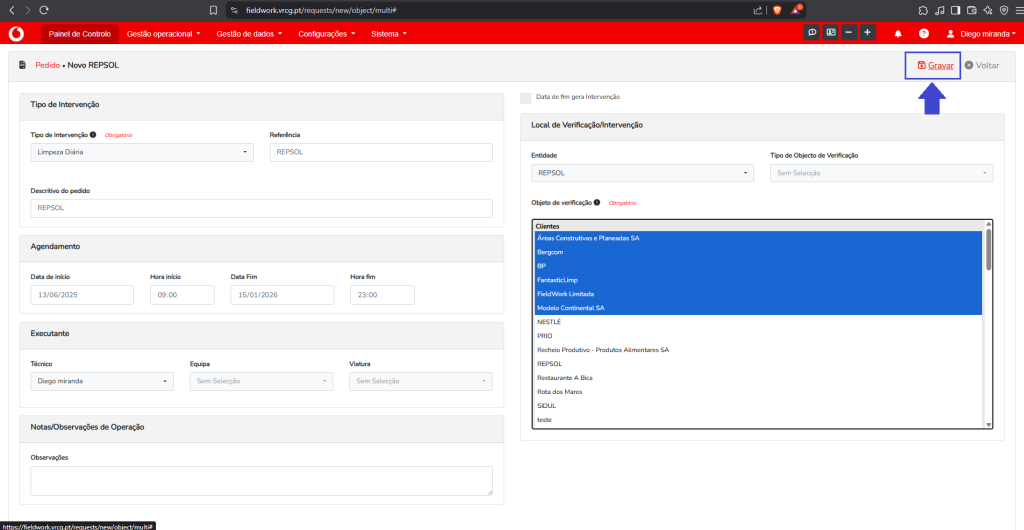
Task: Open the contact card toolbar icon
Action: click(x=830, y=33)
